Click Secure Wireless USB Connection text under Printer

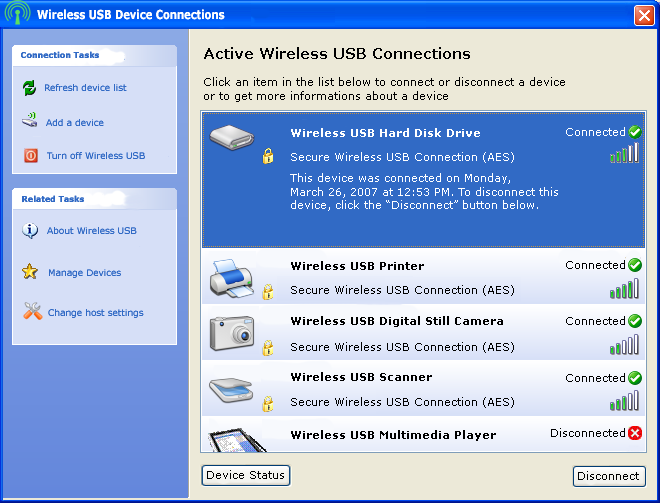coord(402,290)
